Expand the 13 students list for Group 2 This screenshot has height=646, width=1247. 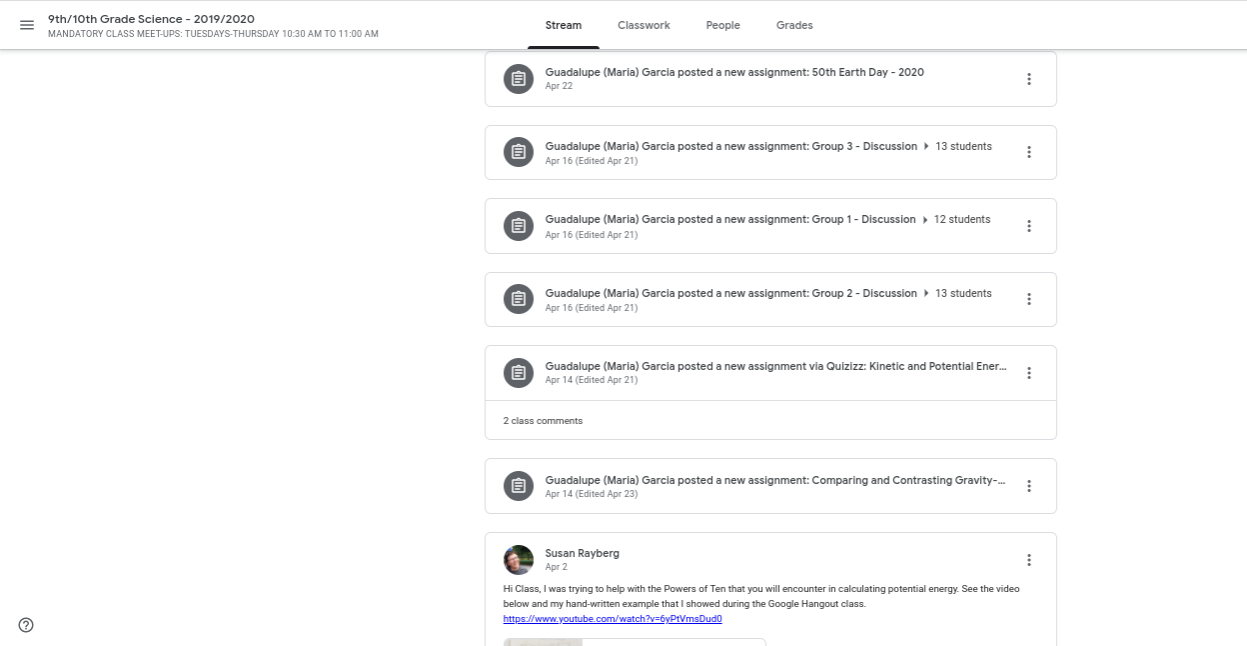pos(962,293)
